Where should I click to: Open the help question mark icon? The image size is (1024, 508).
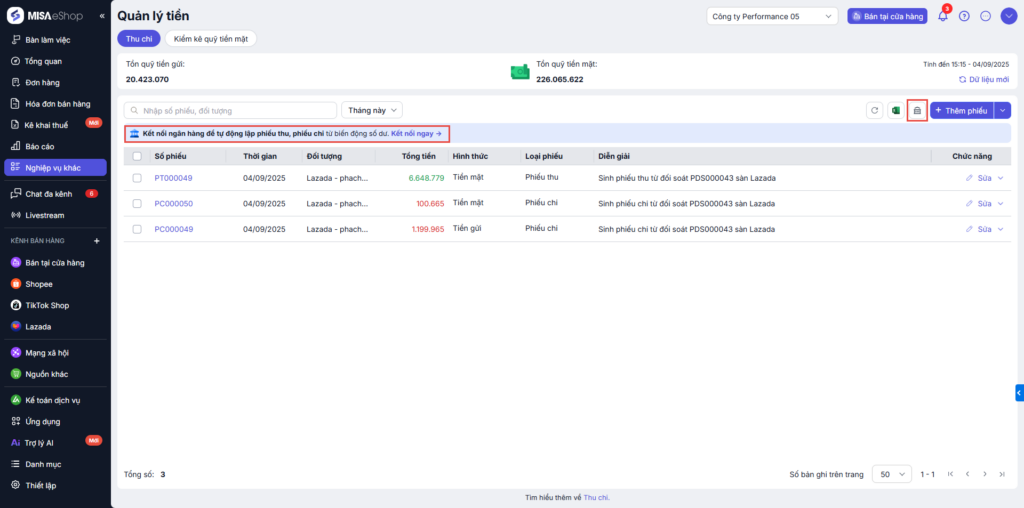coord(964,16)
